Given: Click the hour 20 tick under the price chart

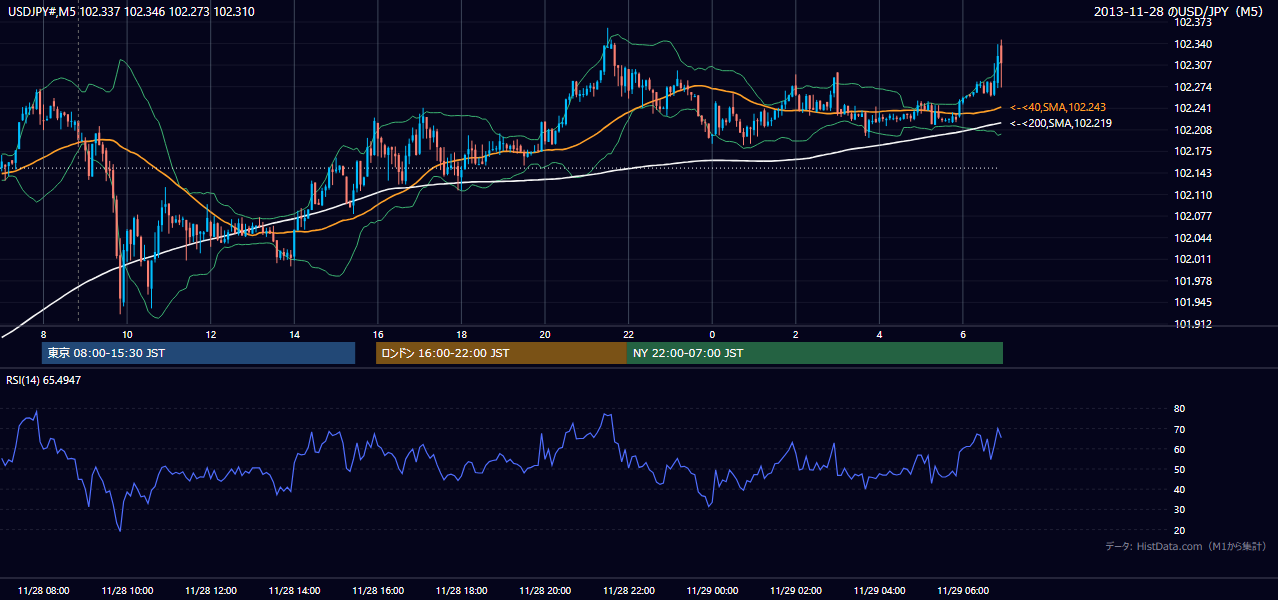Looking at the screenshot, I should coord(545,334).
